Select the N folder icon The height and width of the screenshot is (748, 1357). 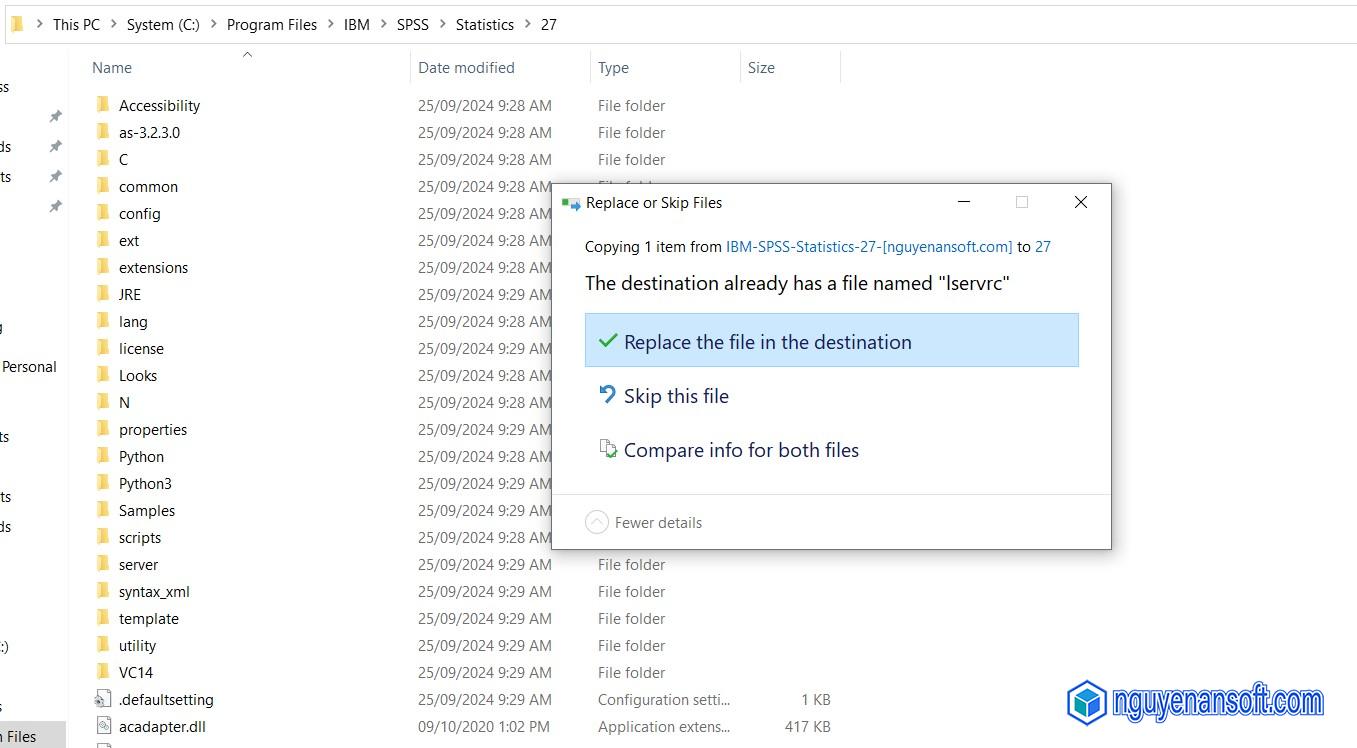point(103,402)
